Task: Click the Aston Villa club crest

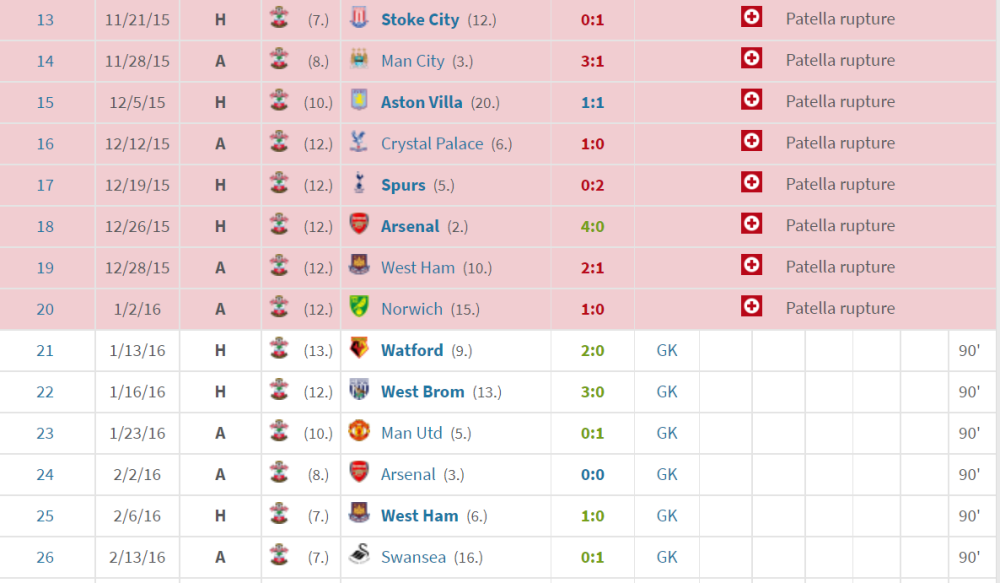Action: click(358, 101)
